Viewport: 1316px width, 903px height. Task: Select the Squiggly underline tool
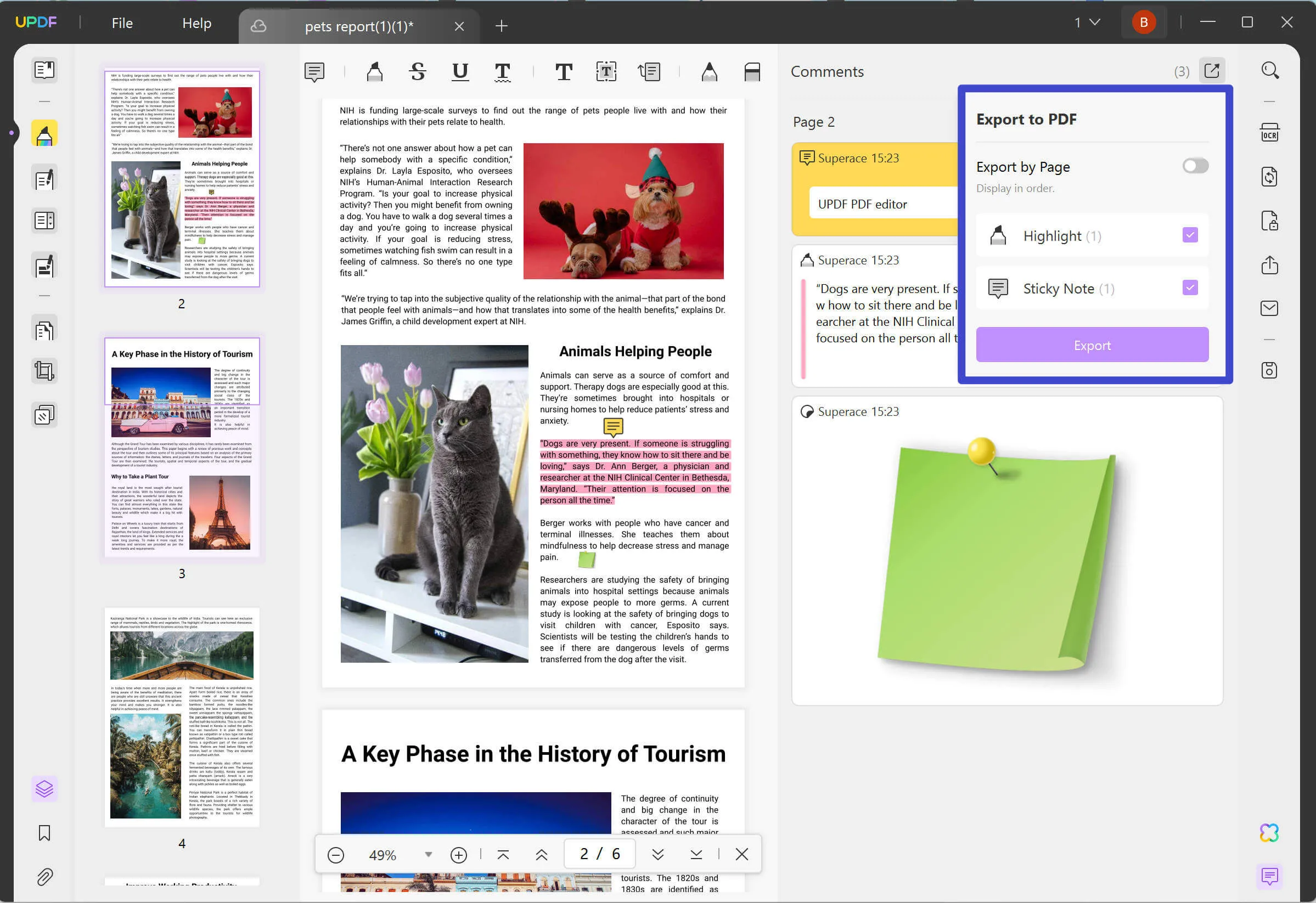(x=502, y=72)
